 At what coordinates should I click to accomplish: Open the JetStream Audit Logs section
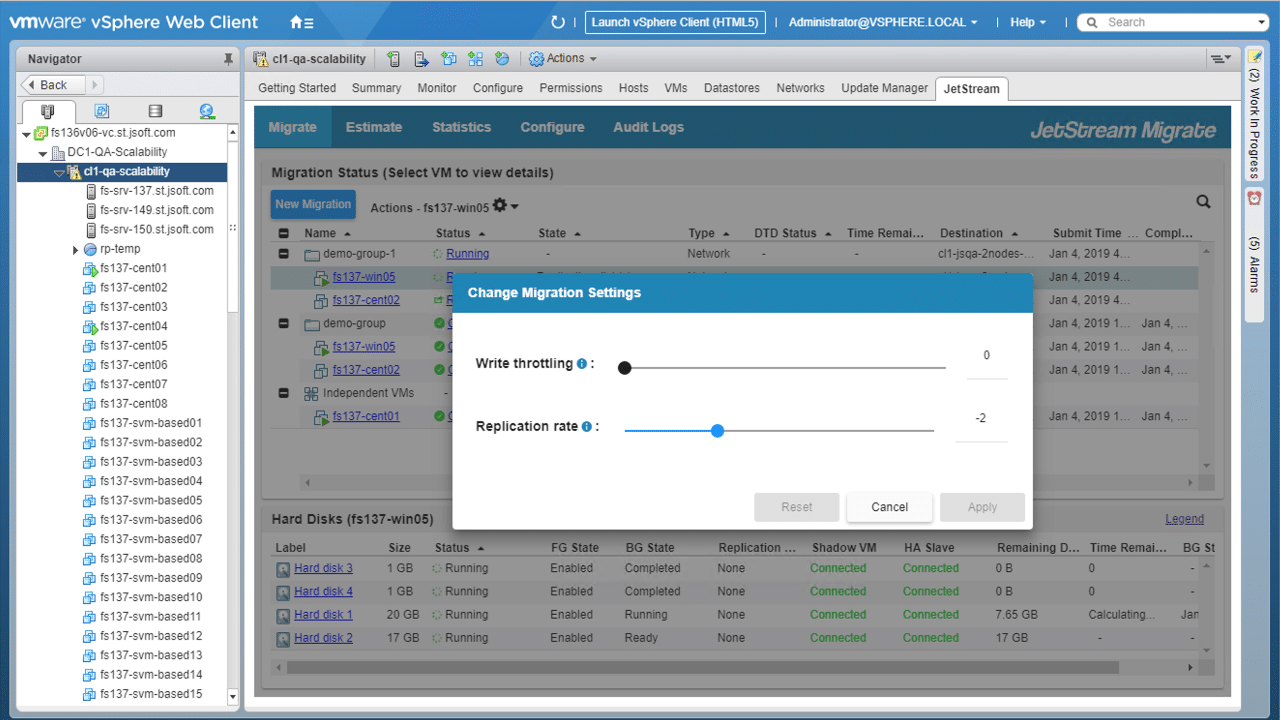(x=648, y=127)
